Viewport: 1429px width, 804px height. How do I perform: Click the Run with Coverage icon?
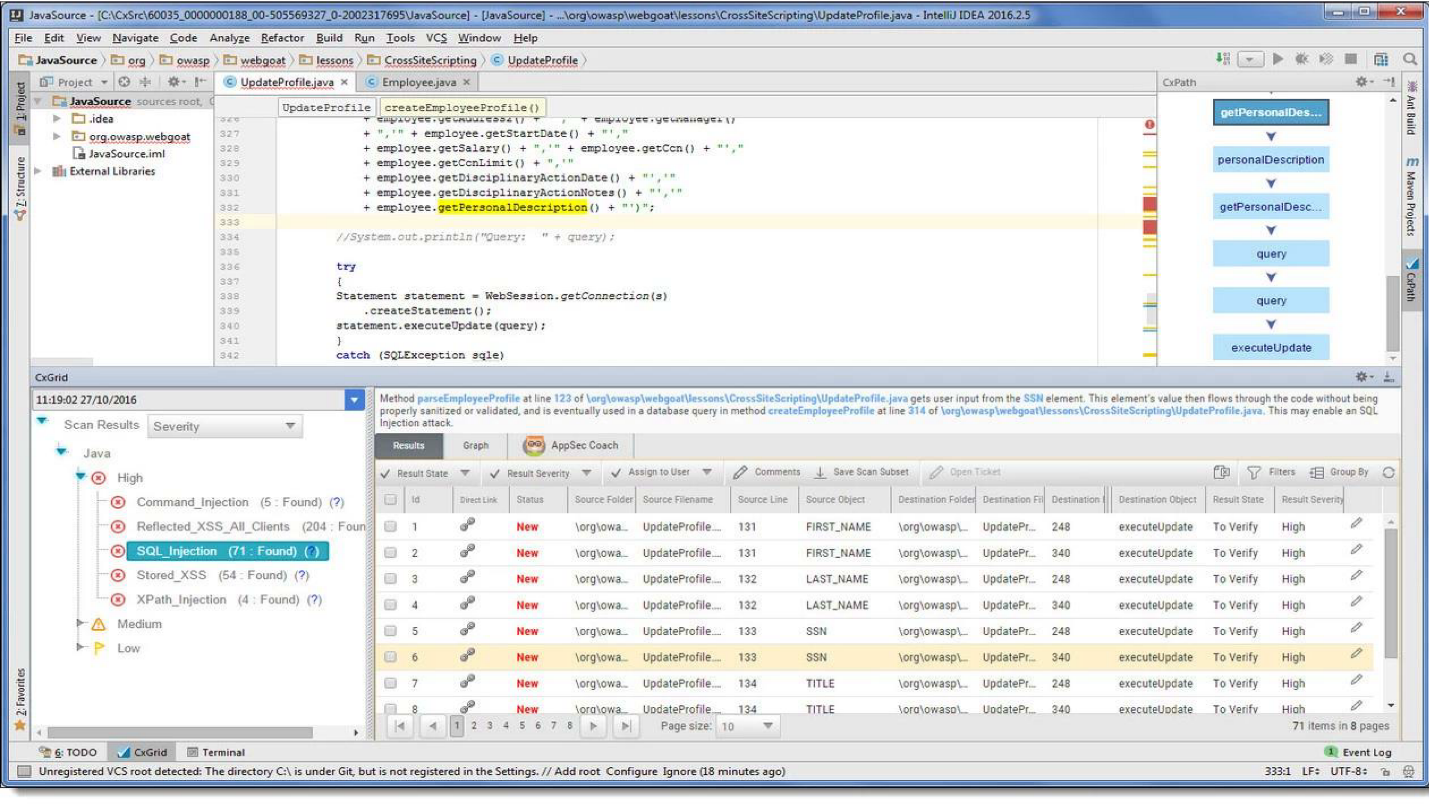[x=1327, y=59]
